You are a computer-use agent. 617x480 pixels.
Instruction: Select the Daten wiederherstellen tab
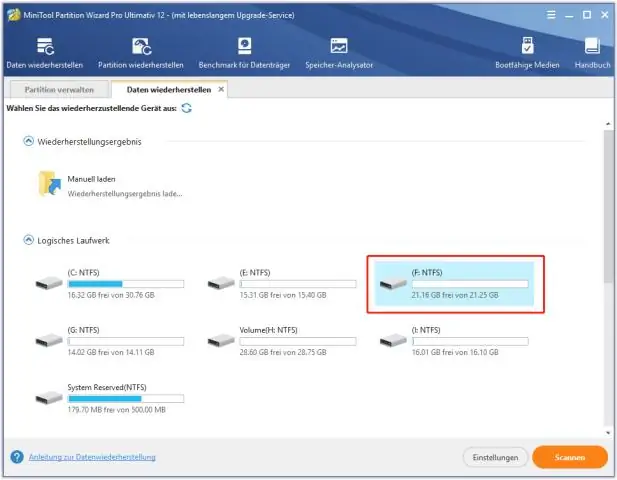[169, 90]
